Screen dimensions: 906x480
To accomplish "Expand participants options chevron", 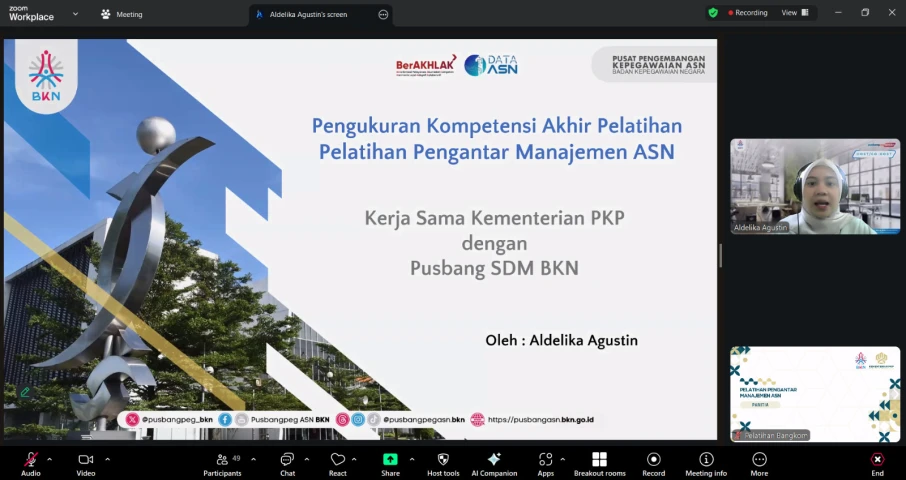I will (253, 460).
